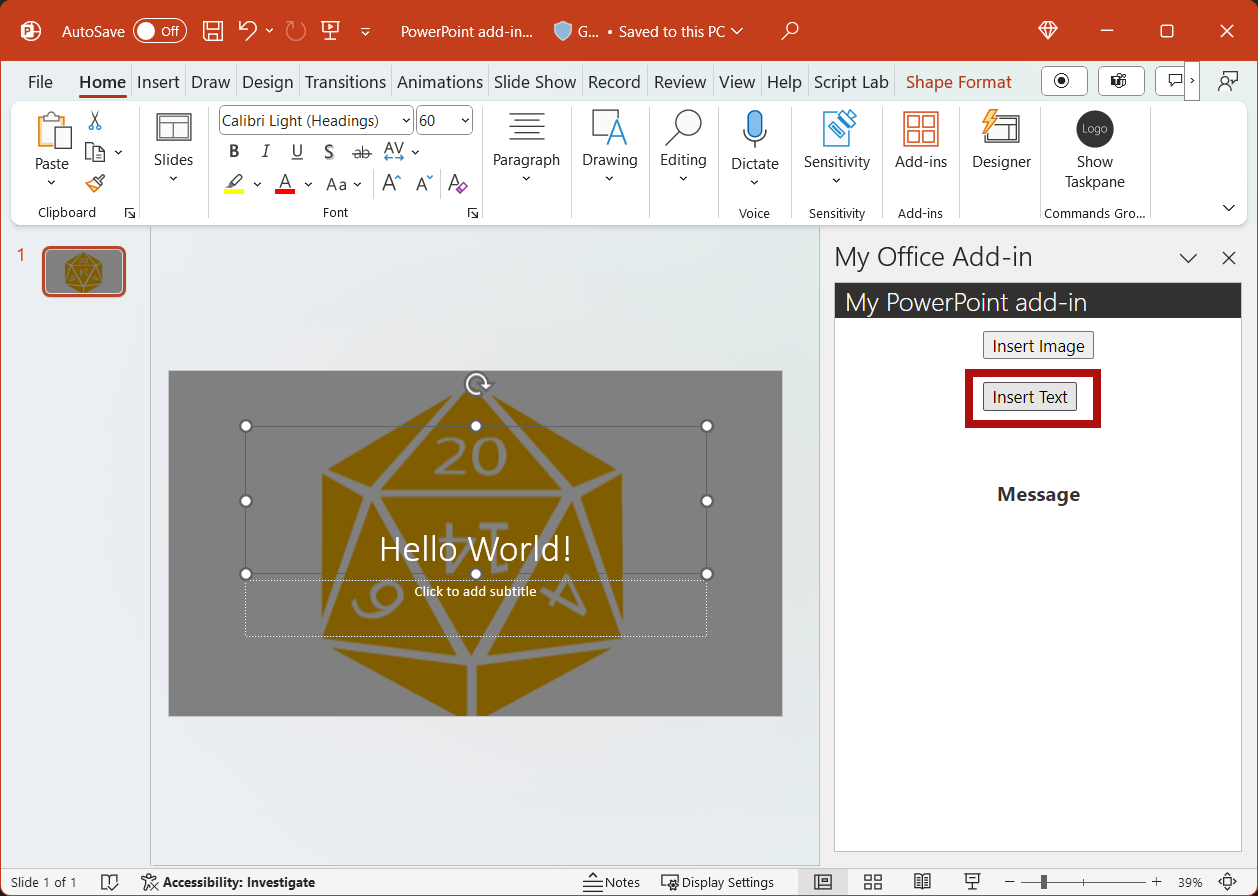Increase font size
Viewport: 1258px width, 896px height.
[x=391, y=184]
